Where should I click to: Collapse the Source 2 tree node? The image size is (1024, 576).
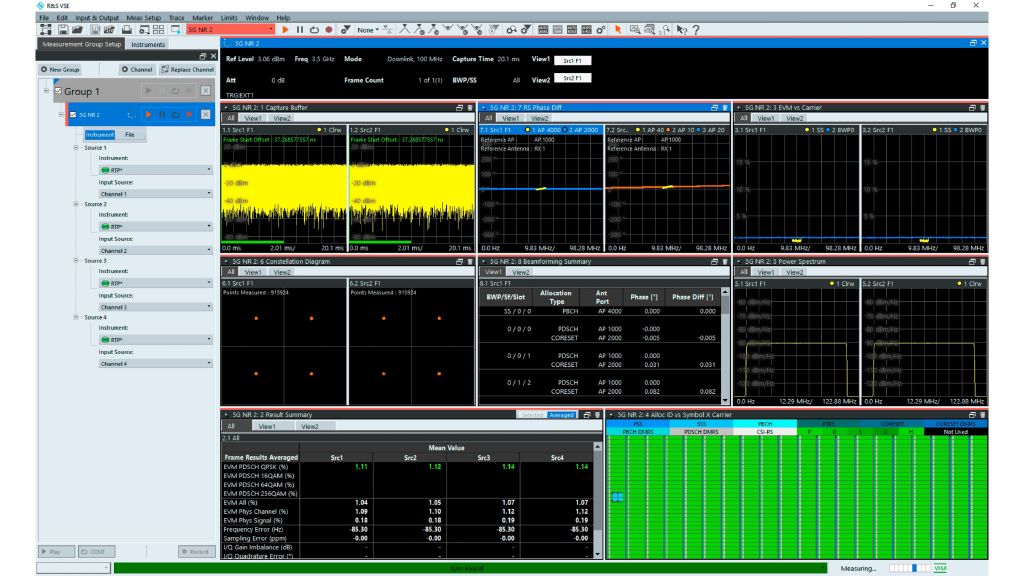point(76,204)
